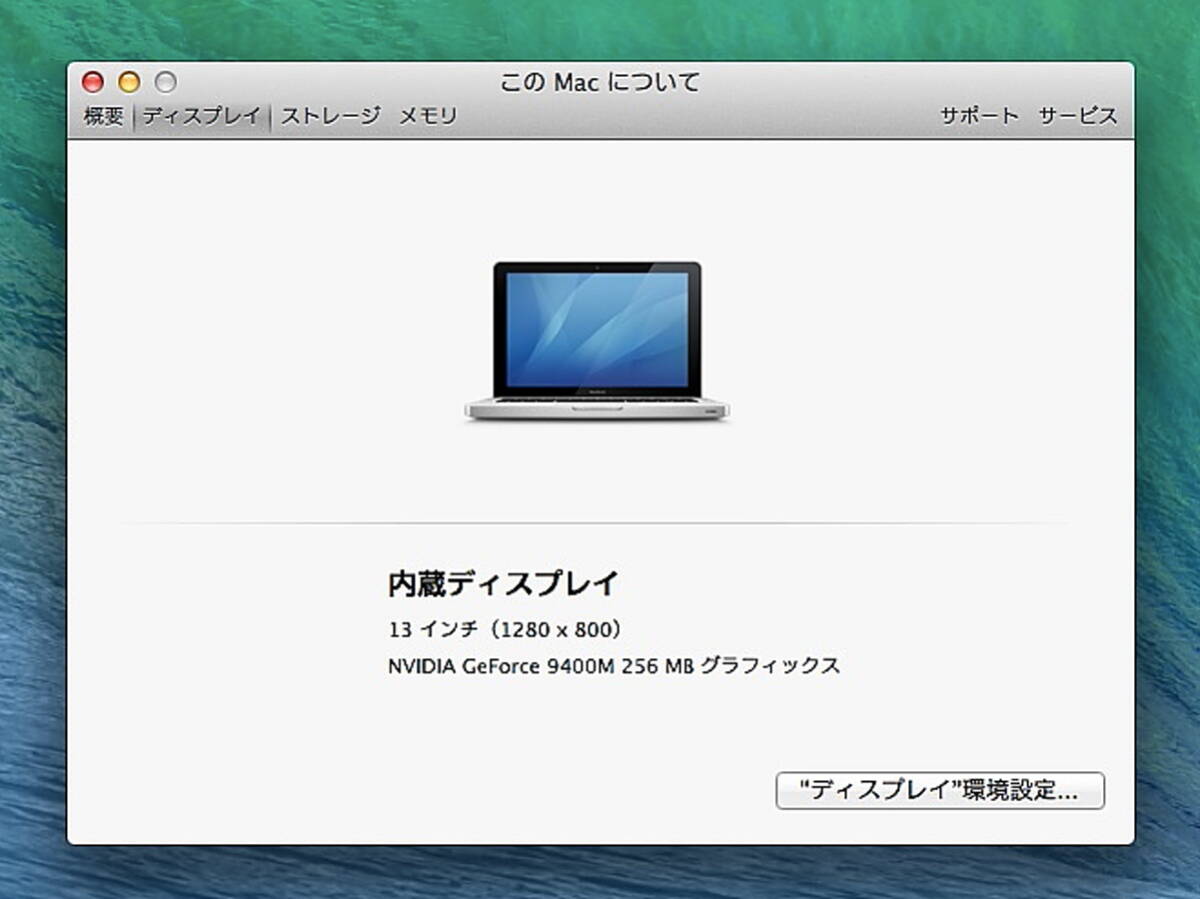Open the サービス section
This screenshot has height=899, width=1200.
(x=1077, y=116)
